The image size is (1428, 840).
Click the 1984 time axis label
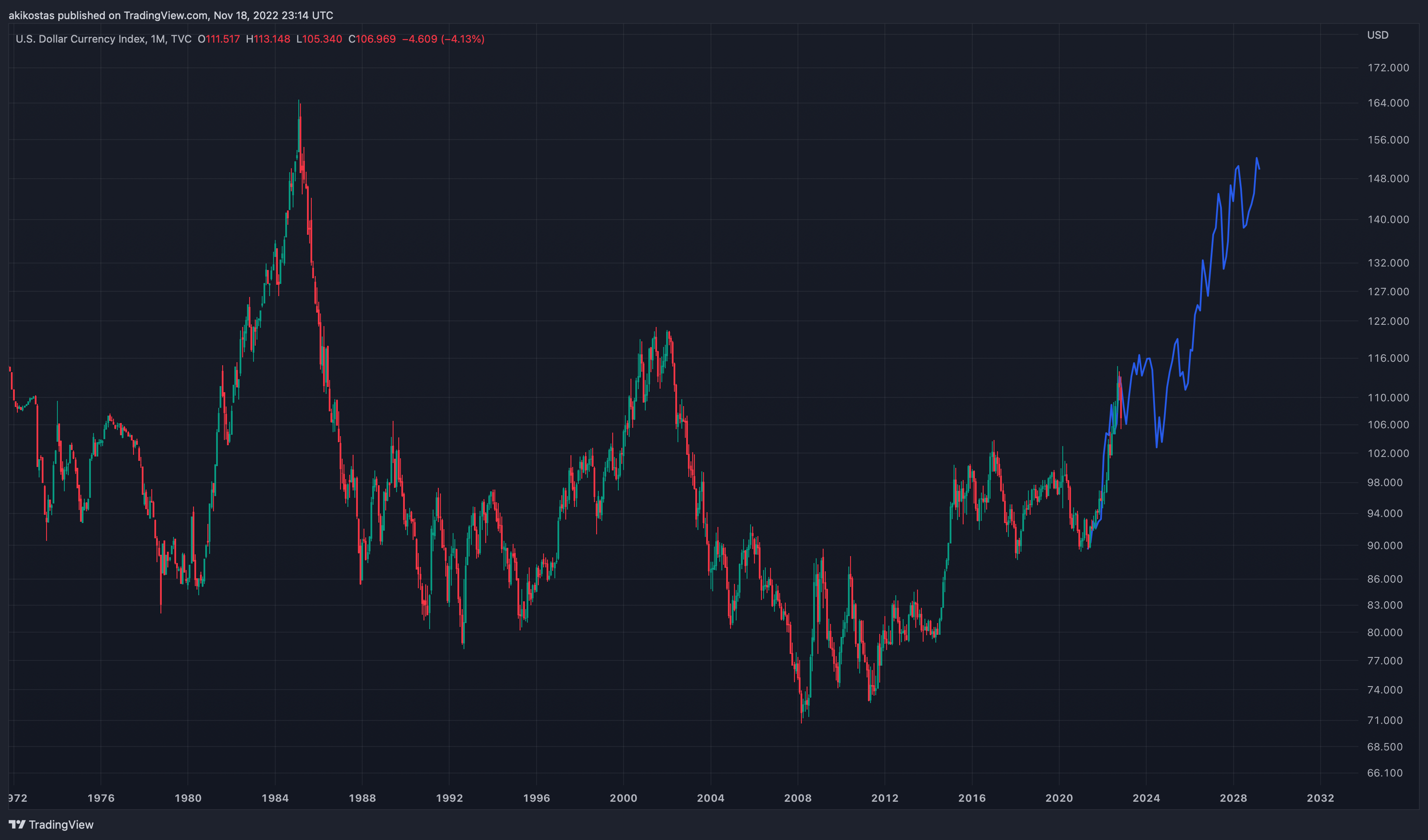pyautogui.click(x=275, y=798)
